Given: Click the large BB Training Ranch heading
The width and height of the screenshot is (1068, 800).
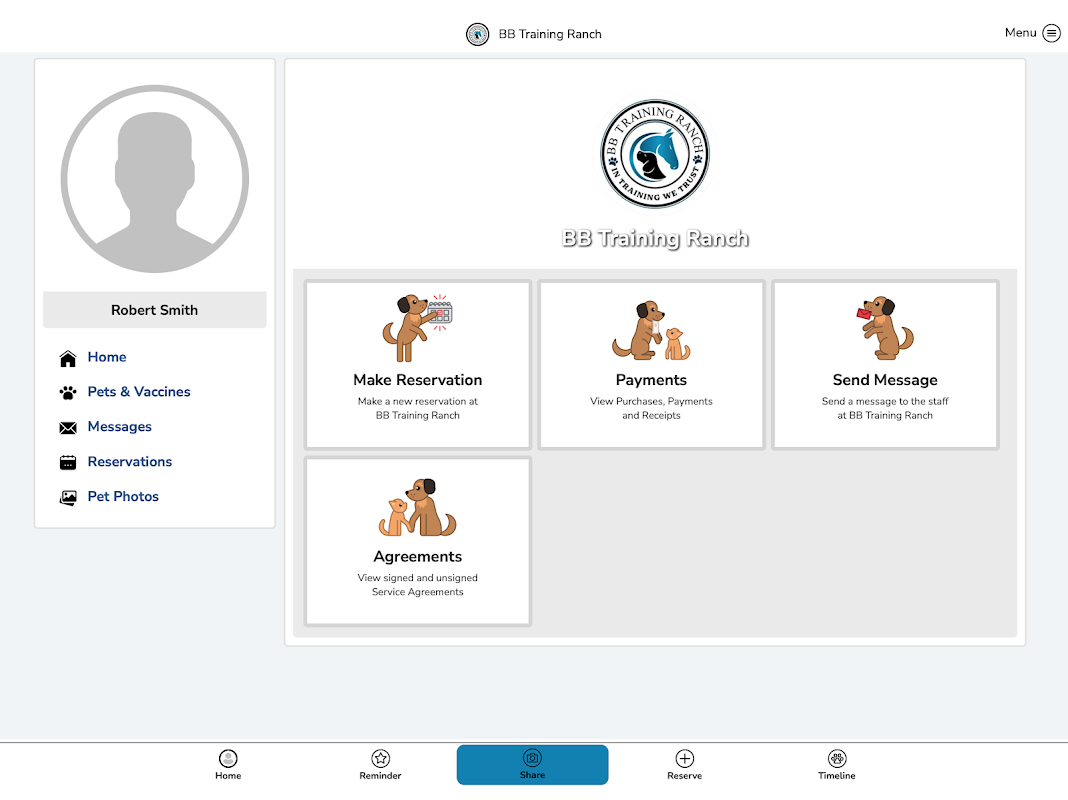Looking at the screenshot, I should click(655, 238).
